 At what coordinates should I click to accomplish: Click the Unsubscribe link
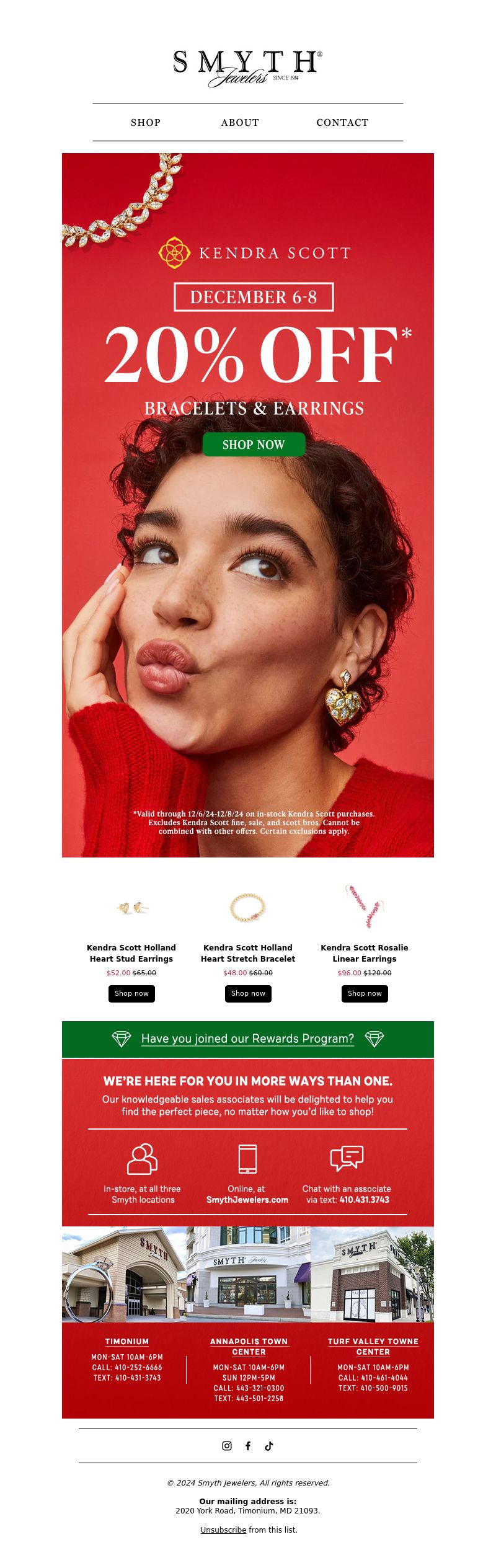(x=223, y=1530)
